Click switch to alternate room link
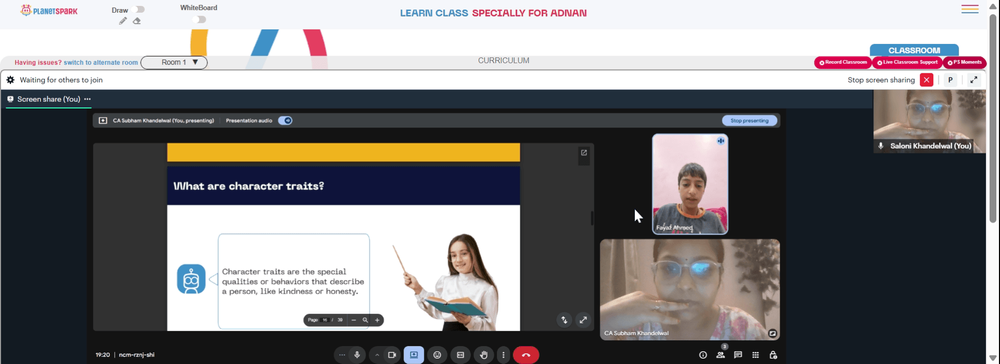1000x364 pixels. point(101,62)
